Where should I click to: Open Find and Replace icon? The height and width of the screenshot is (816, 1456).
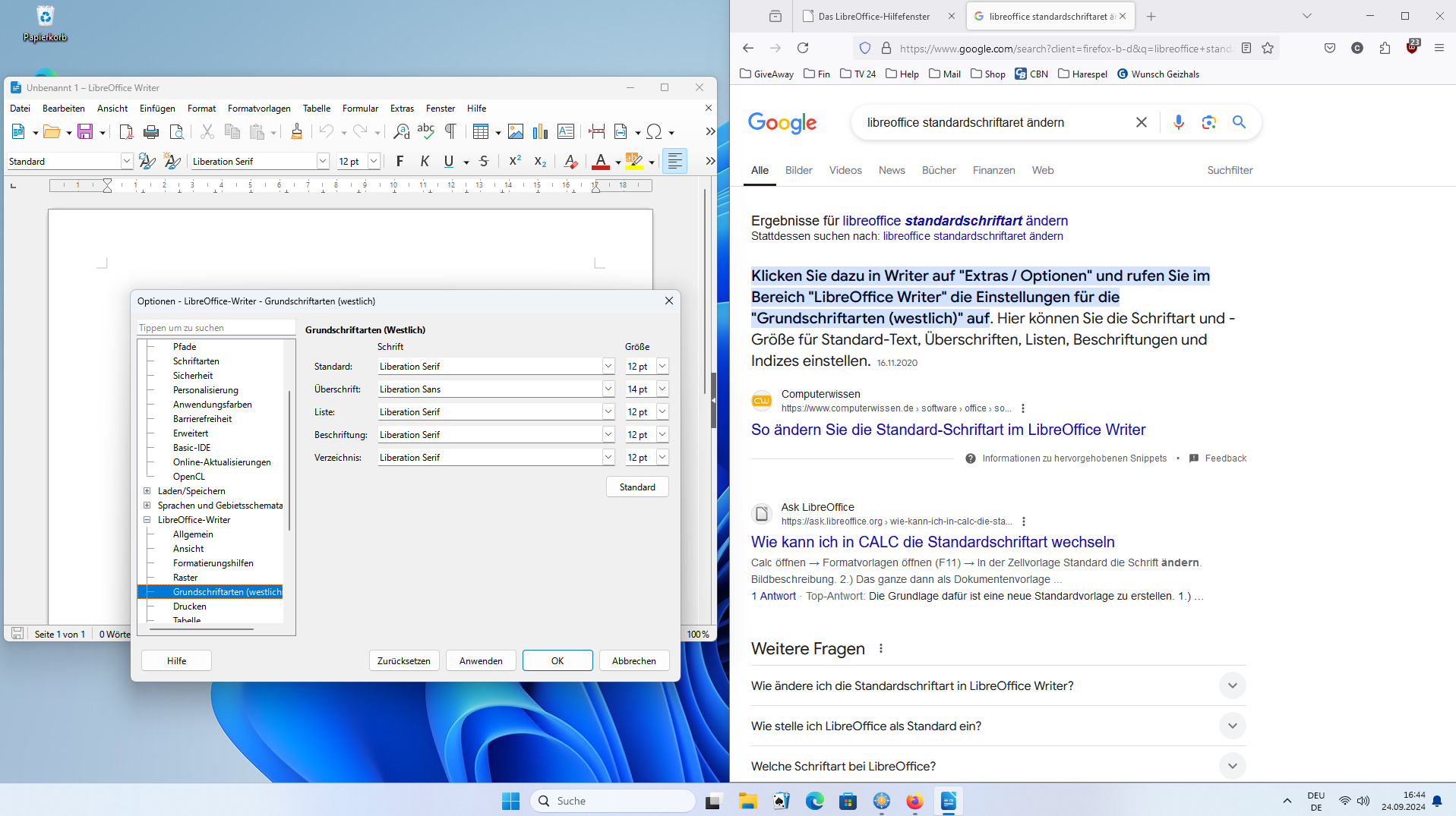coord(401,132)
